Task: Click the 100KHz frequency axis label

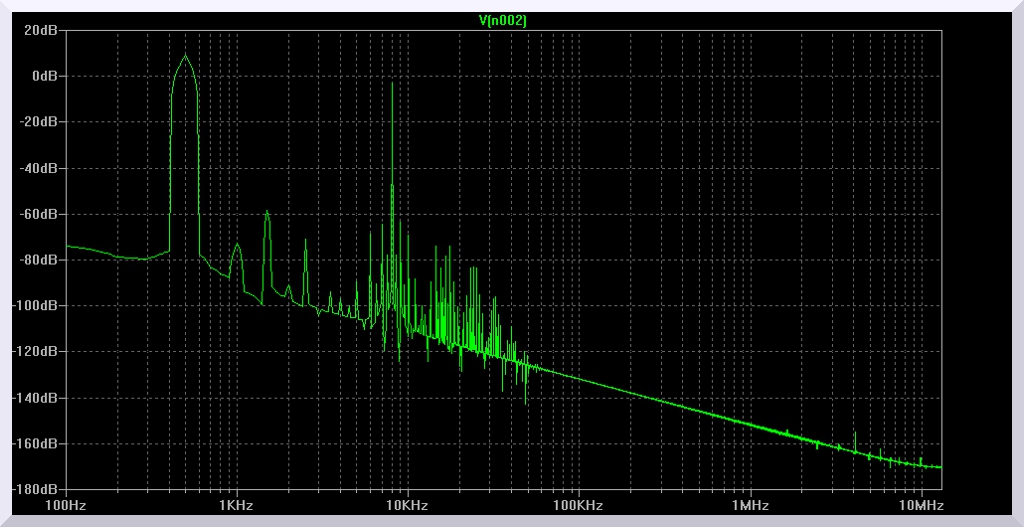Action: pos(579,506)
